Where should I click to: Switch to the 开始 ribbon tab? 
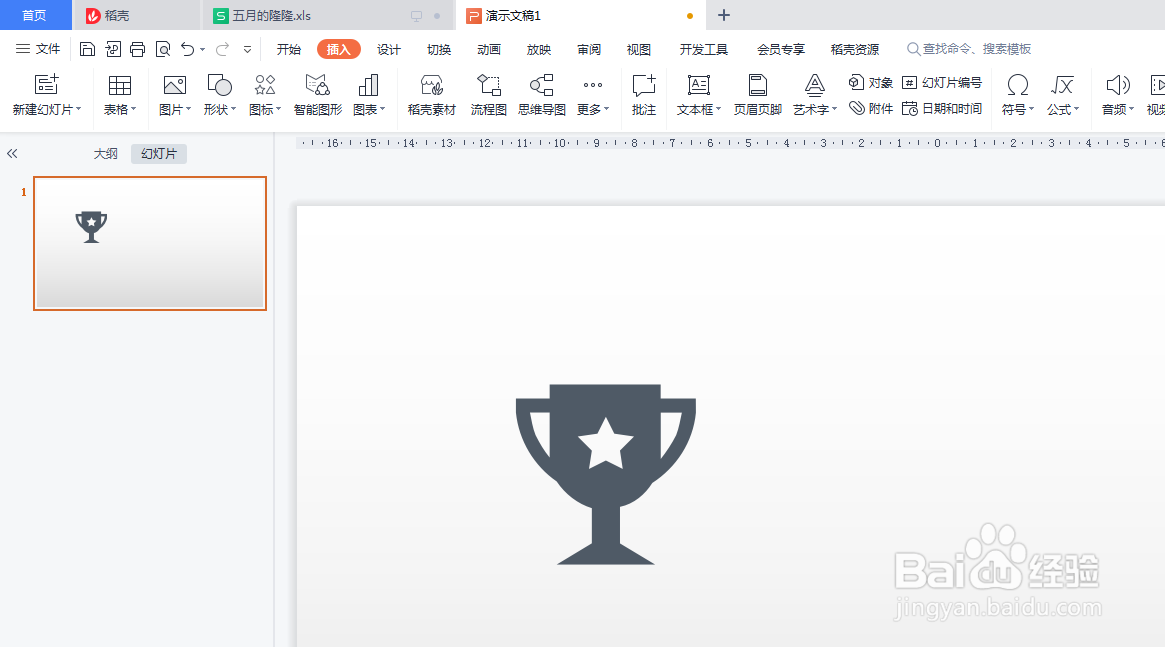288,49
